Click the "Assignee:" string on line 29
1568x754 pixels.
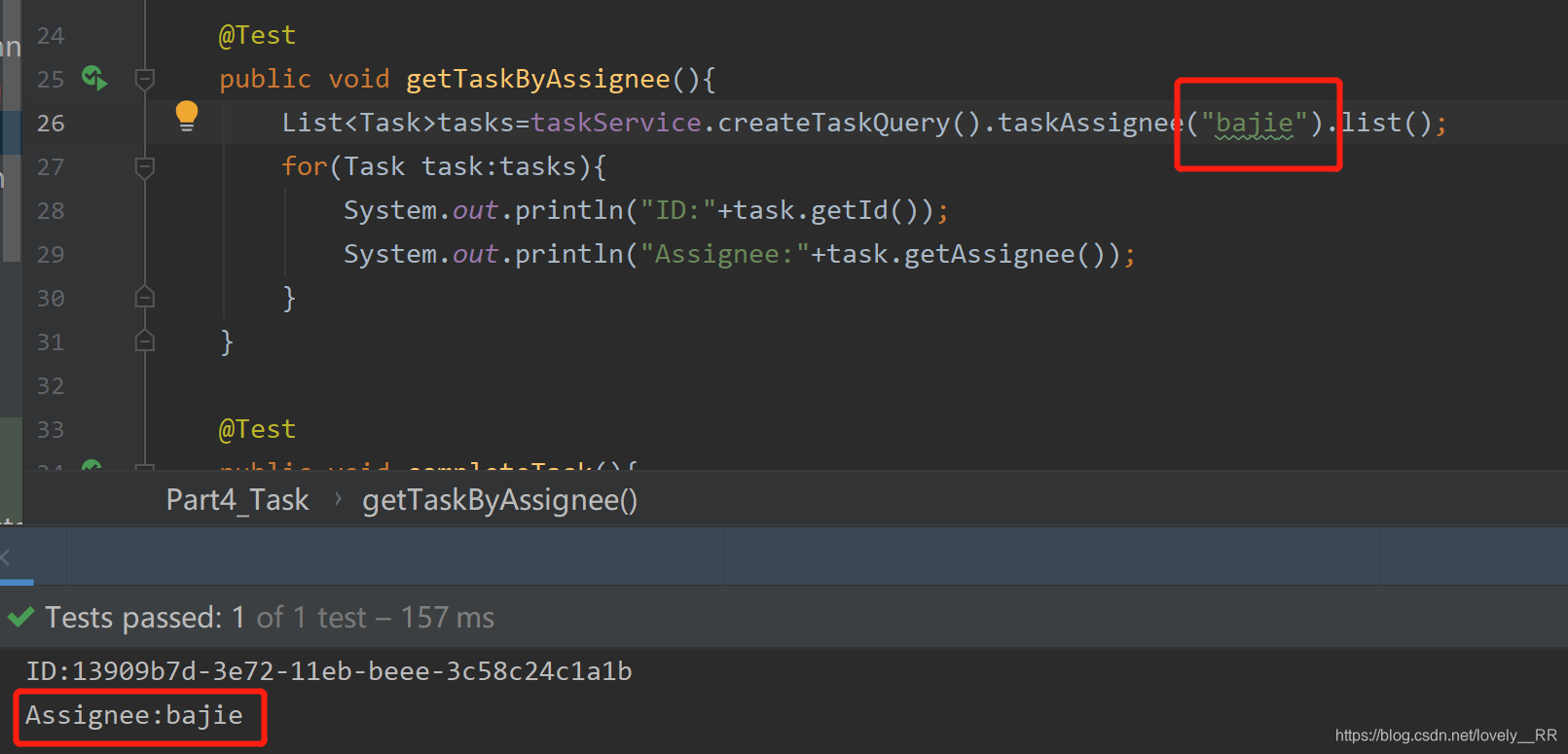[725, 254]
